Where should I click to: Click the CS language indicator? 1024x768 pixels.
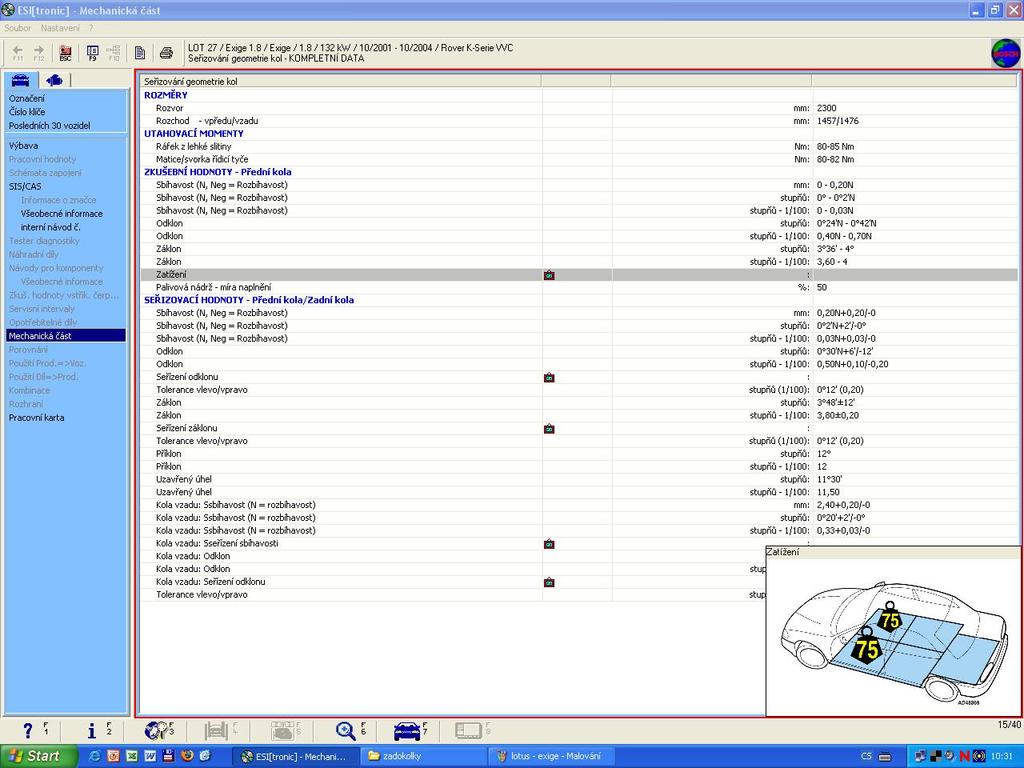pos(866,756)
